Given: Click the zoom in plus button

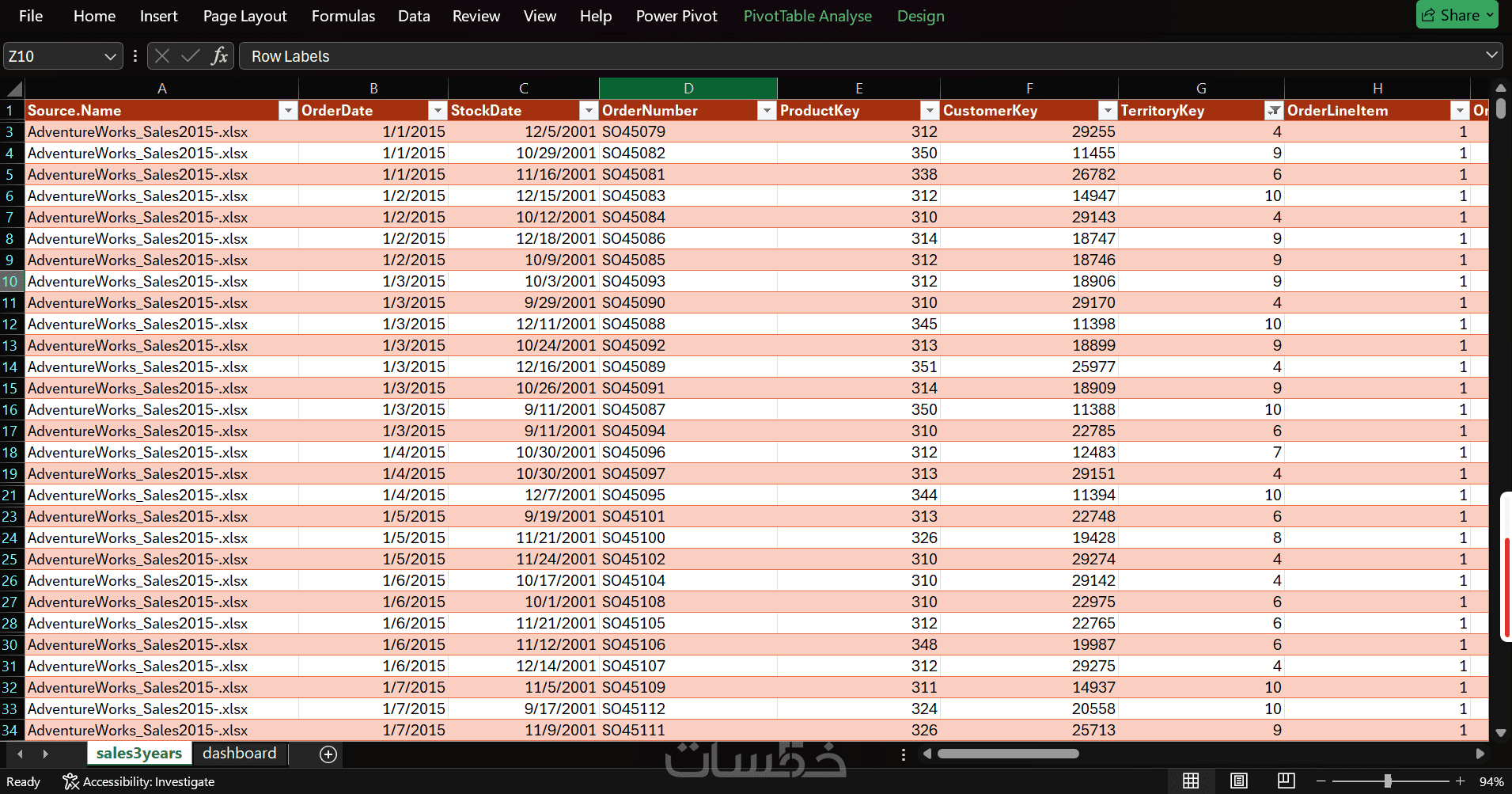Looking at the screenshot, I should tap(1460, 781).
